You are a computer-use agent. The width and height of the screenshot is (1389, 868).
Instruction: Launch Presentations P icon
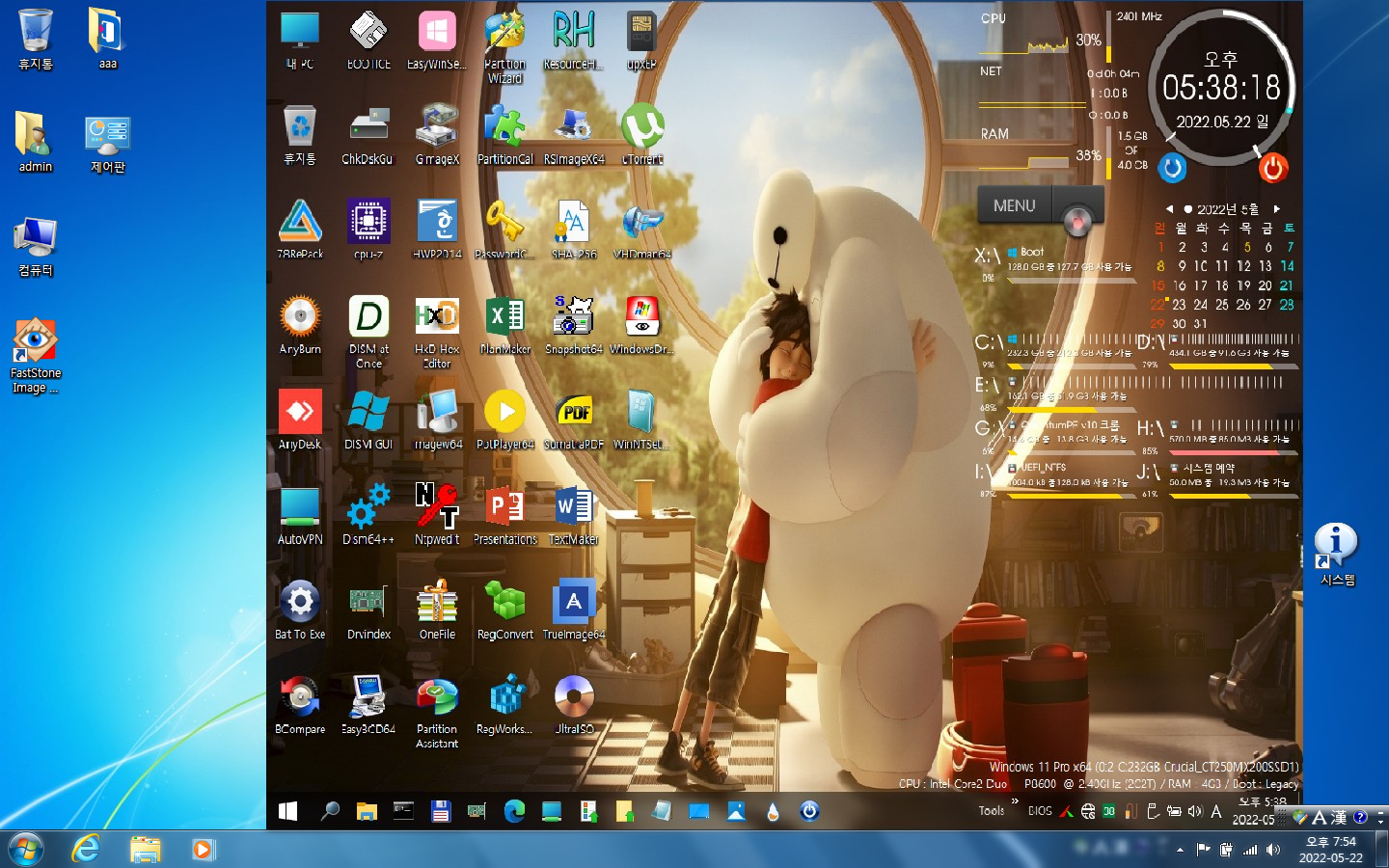[504, 515]
